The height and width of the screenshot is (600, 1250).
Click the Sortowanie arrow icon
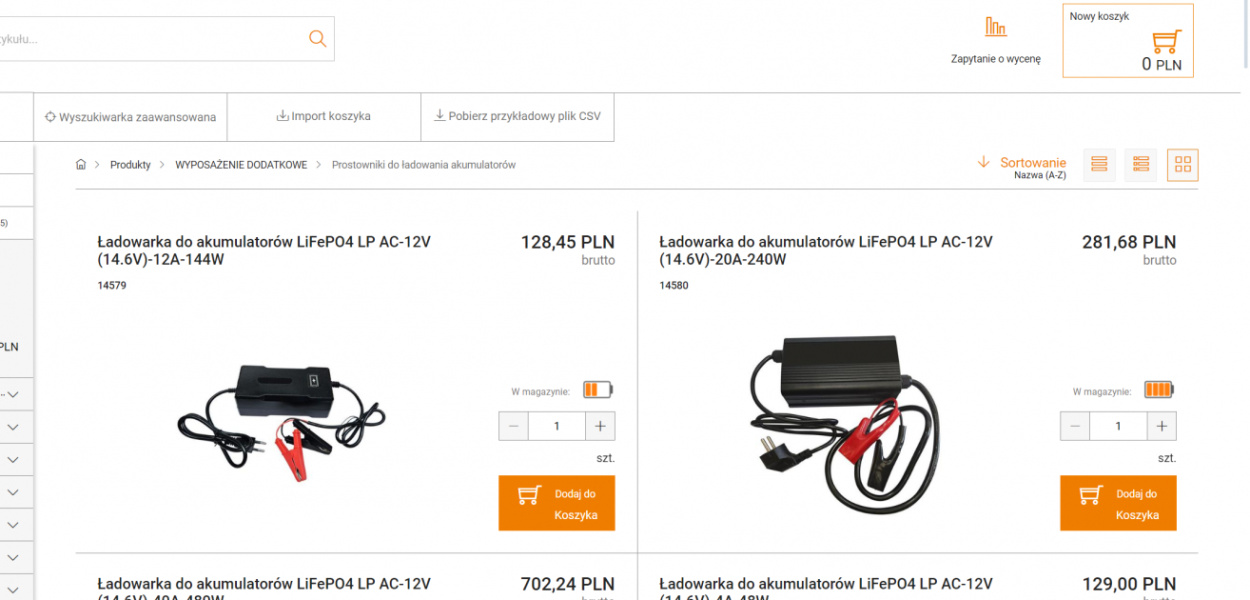(x=983, y=162)
